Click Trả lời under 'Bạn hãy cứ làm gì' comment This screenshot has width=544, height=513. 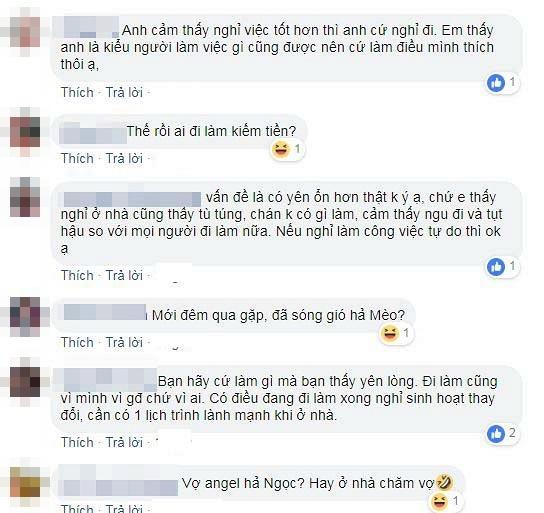click(124, 443)
